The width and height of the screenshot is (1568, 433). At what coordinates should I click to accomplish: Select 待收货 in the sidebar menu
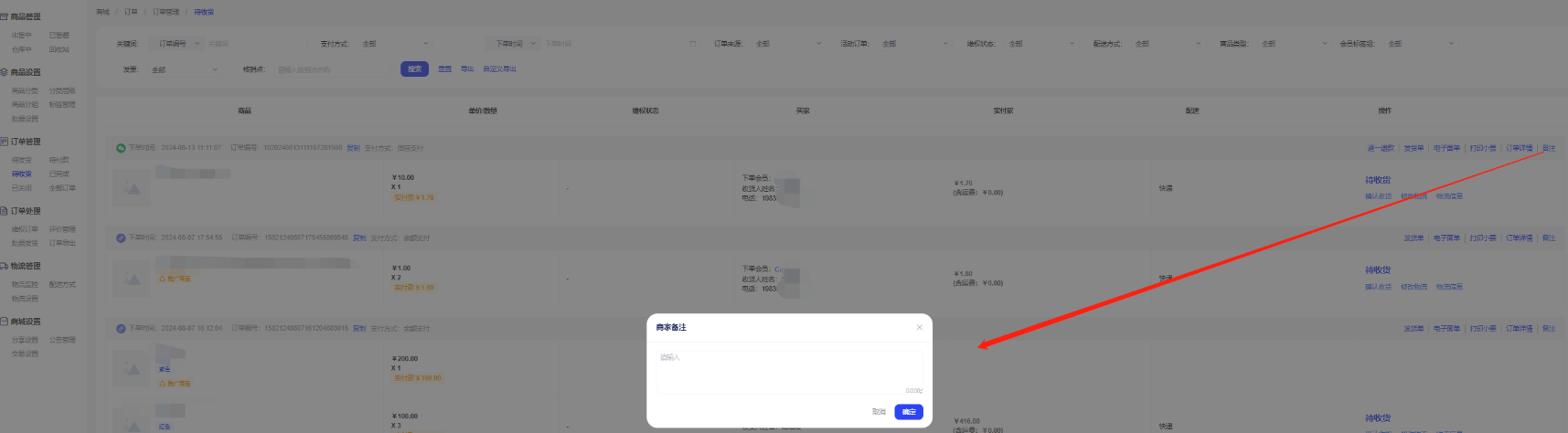(x=21, y=174)
